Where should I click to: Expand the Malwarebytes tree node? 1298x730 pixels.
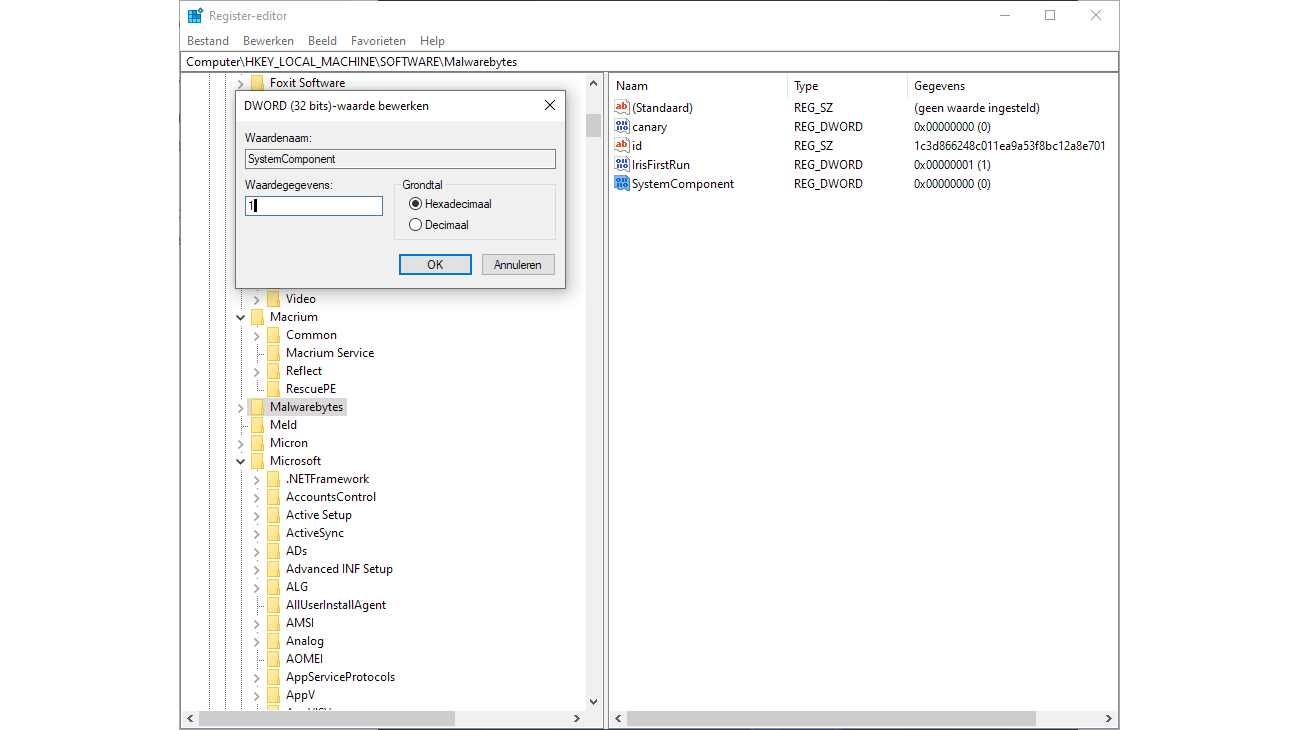240,407
